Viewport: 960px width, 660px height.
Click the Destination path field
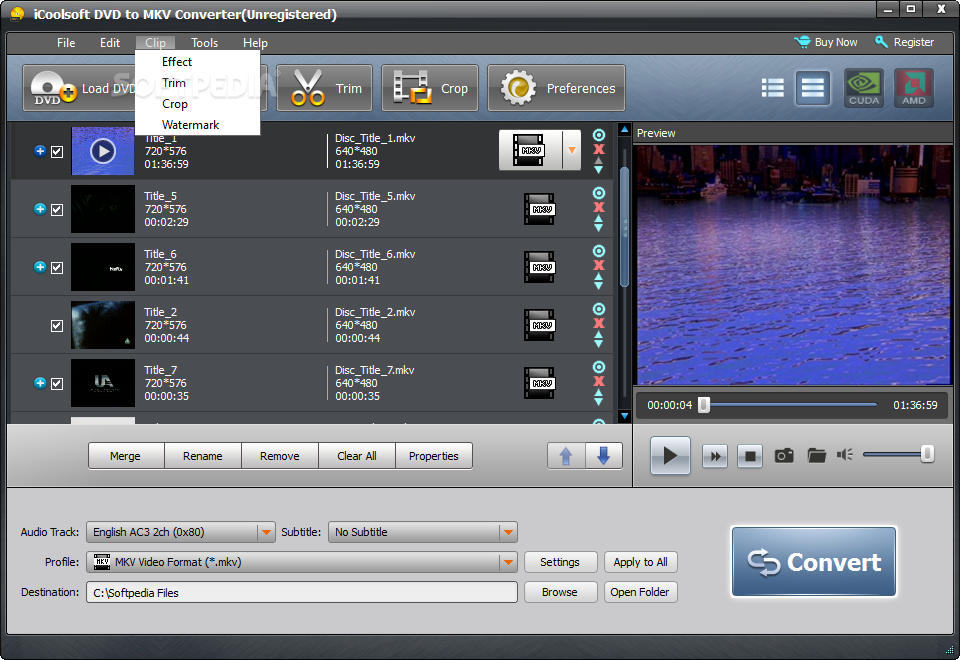302,593
